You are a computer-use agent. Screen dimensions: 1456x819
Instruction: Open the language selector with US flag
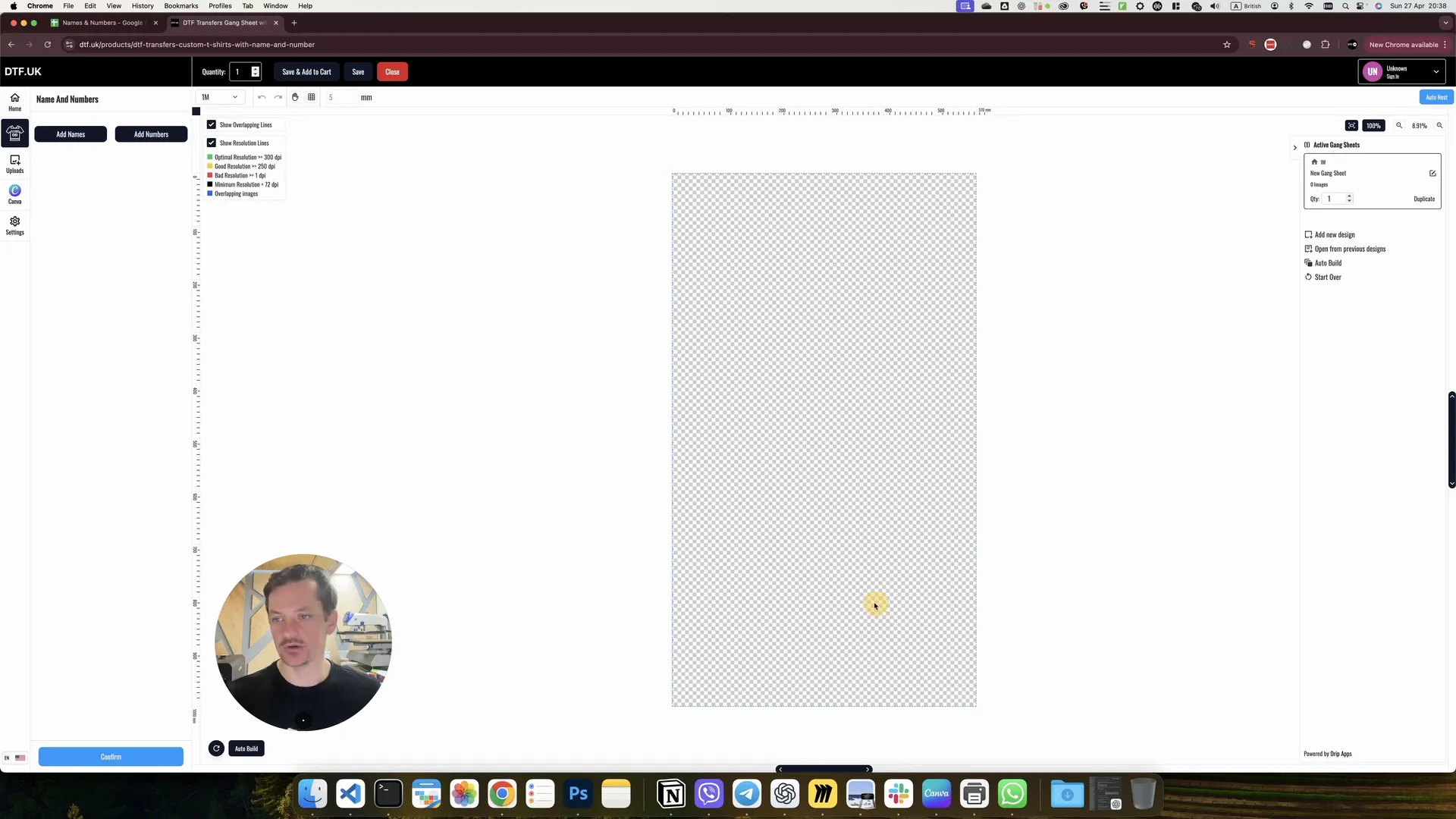click(14, 758)
